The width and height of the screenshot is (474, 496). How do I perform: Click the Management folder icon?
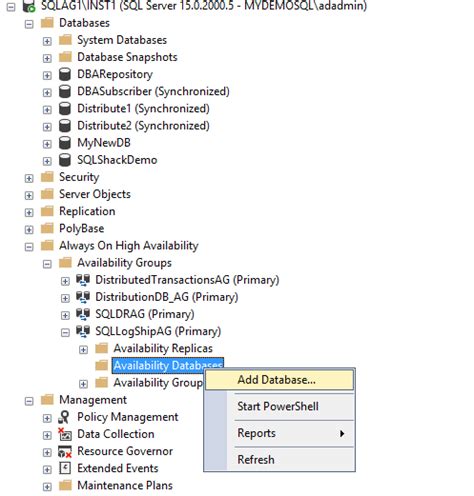click(x=47, y=399)
